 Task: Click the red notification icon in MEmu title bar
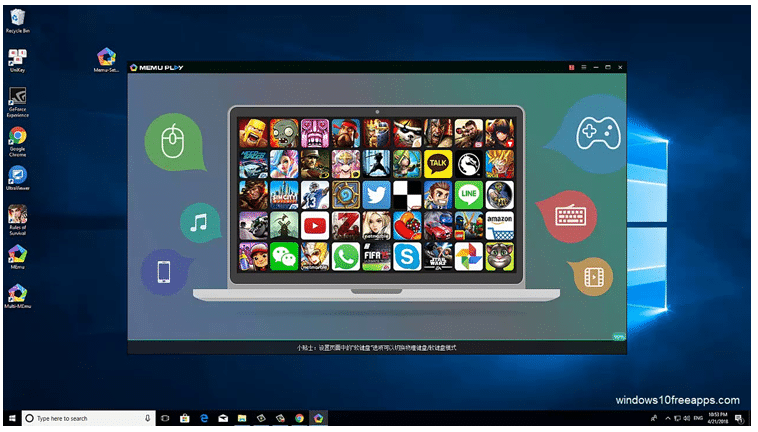[571, 68]
